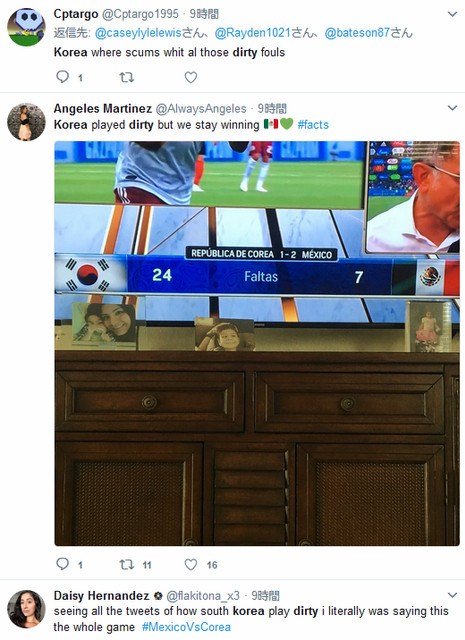Expand the chevron menu on Daisy Hernandez's tweet
Screen dimensions: 465x640
(x=452, y=595)
